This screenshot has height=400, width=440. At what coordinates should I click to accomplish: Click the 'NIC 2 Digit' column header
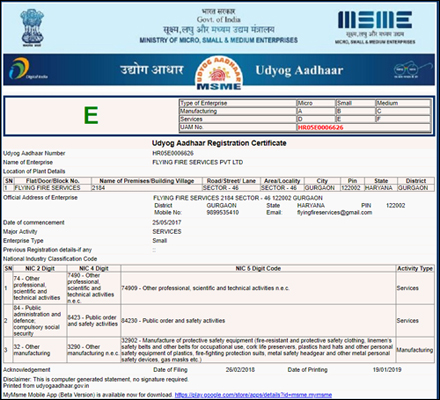(x=40, y=268)
